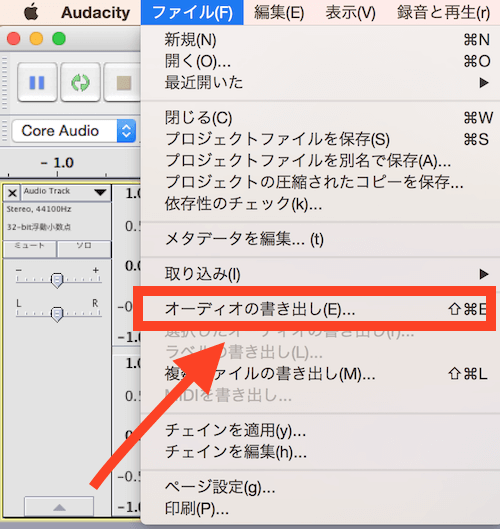Click the timeline ruler at -1.0
This screenshot has height=529, width=500.
[x=57, y=163]
